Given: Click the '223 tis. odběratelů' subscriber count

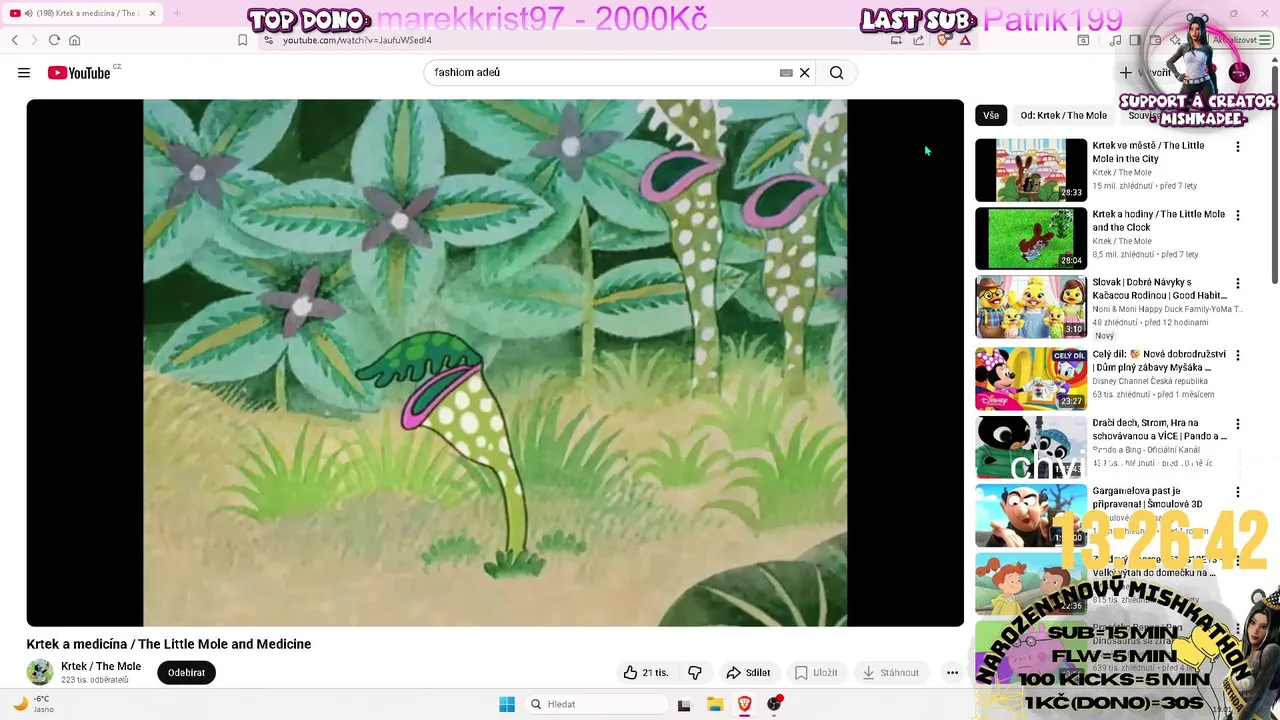Looking at the screenshot, I should pyautogui.click(x=95, y=680).
